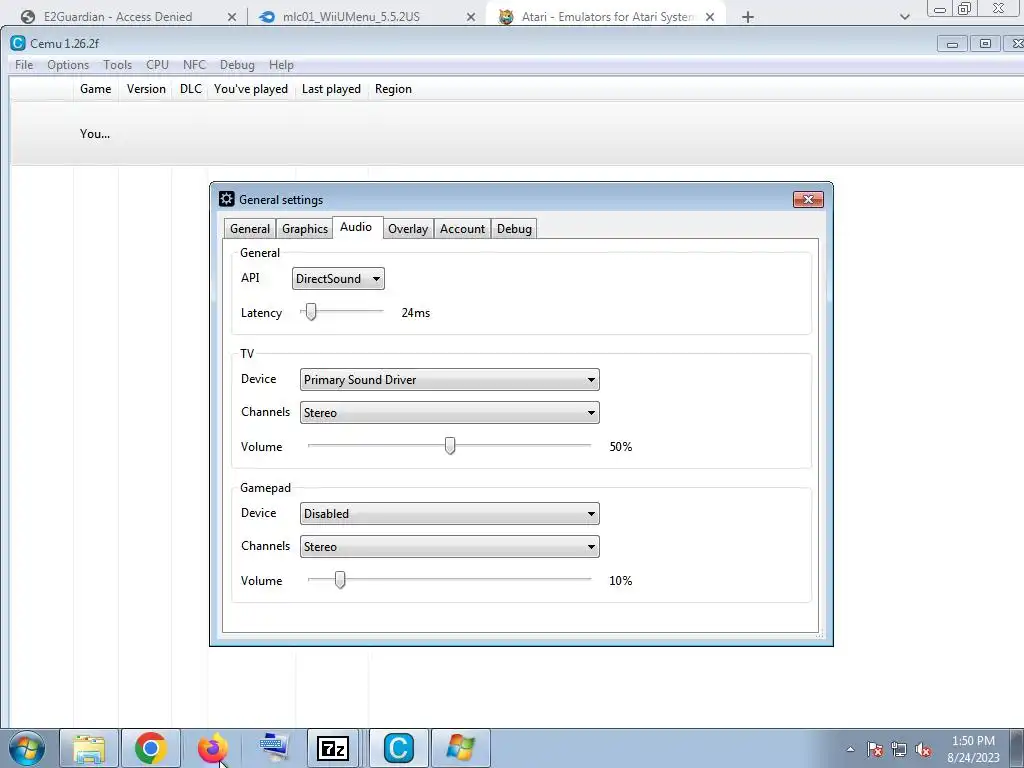The width and height of the screenshot is (1024, 768).
Task: Open the File menu in Cemu
Action: [24, 65]
